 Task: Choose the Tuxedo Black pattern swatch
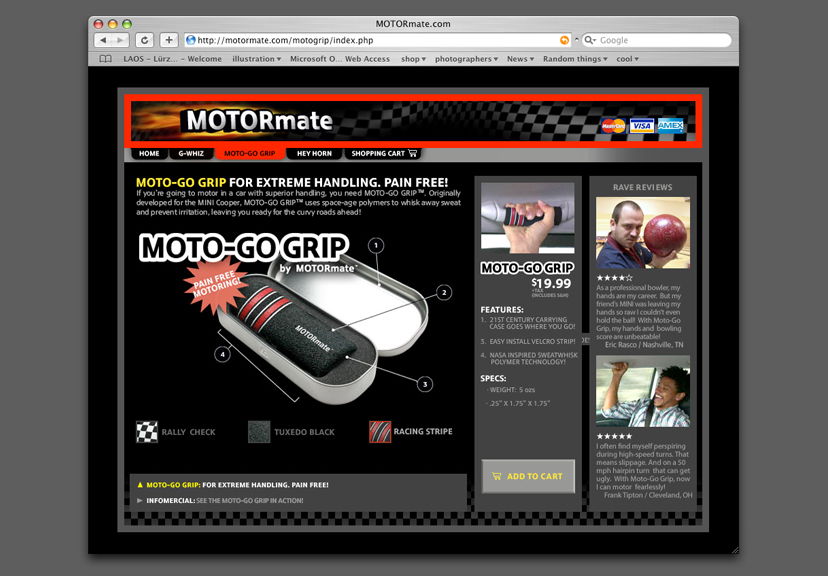click(x=259, y=432)
